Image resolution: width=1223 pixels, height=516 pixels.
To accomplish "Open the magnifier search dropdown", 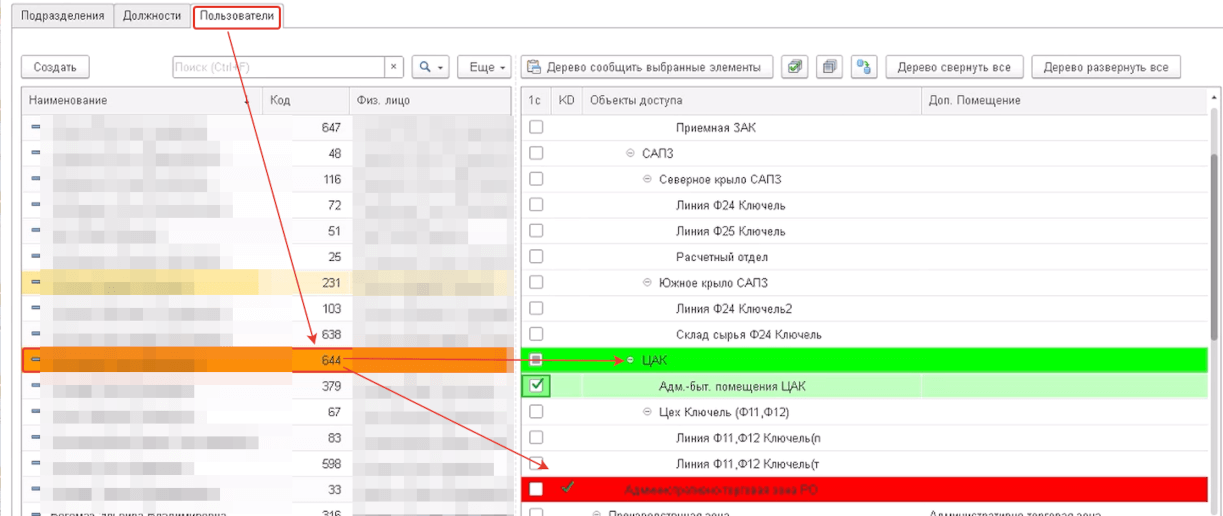I will [431, 67].
